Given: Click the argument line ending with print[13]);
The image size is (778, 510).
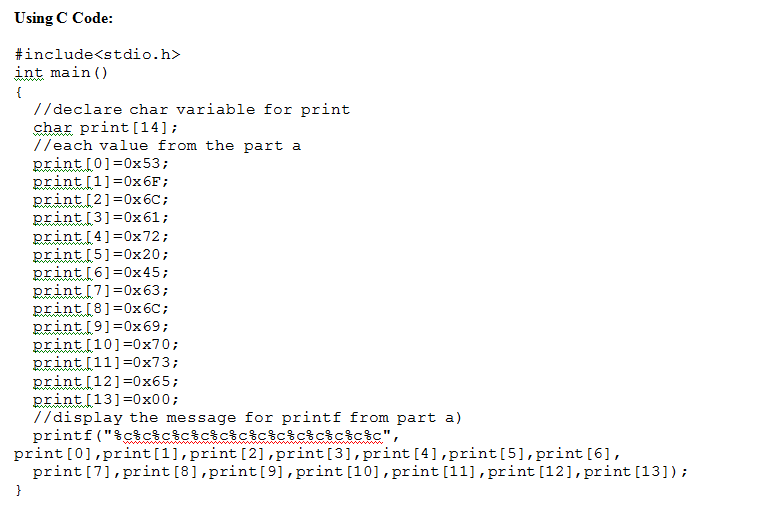Looking at the screenshot, I should pyautogui.click(x=360, y=472).
